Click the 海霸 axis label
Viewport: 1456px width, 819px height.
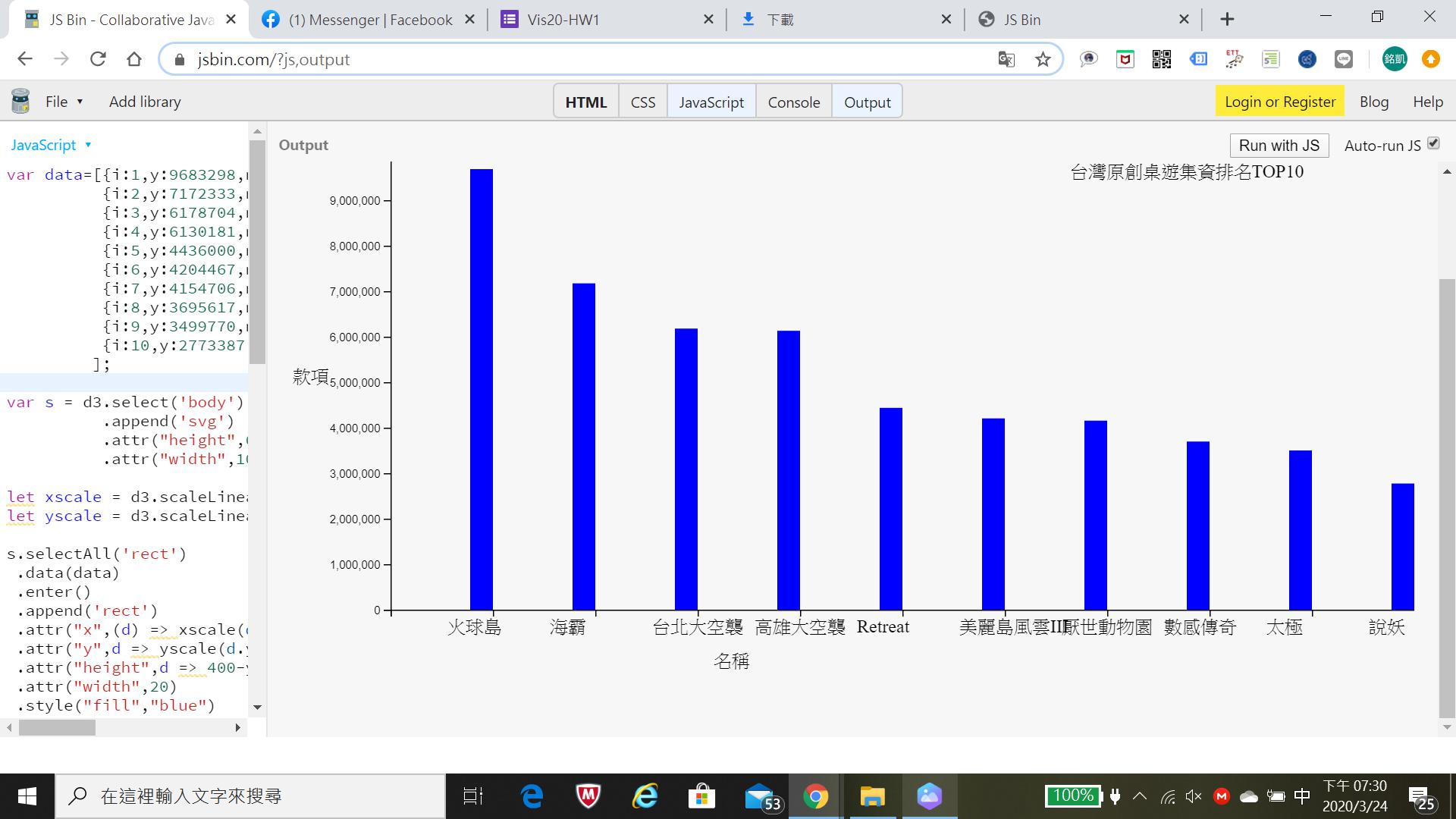click(568, 627)
